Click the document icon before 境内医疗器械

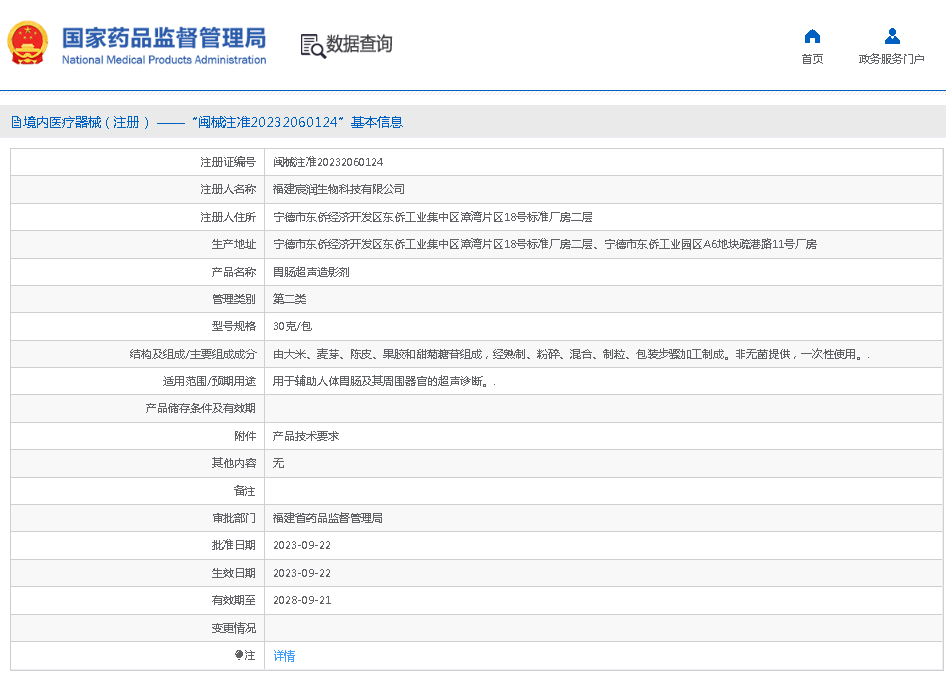(16, 122)
